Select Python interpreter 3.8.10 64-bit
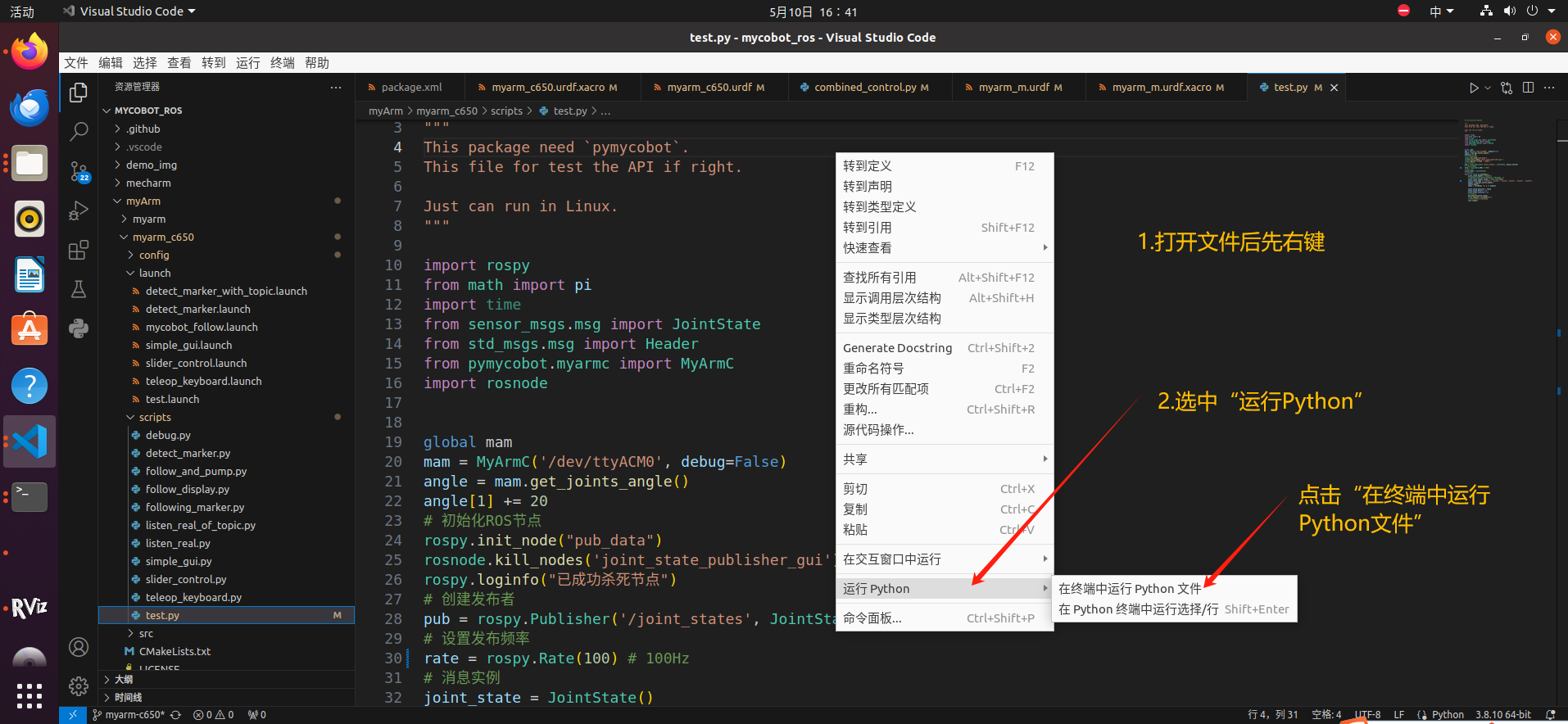The image size is (1568, 724). click(1503, 715)
